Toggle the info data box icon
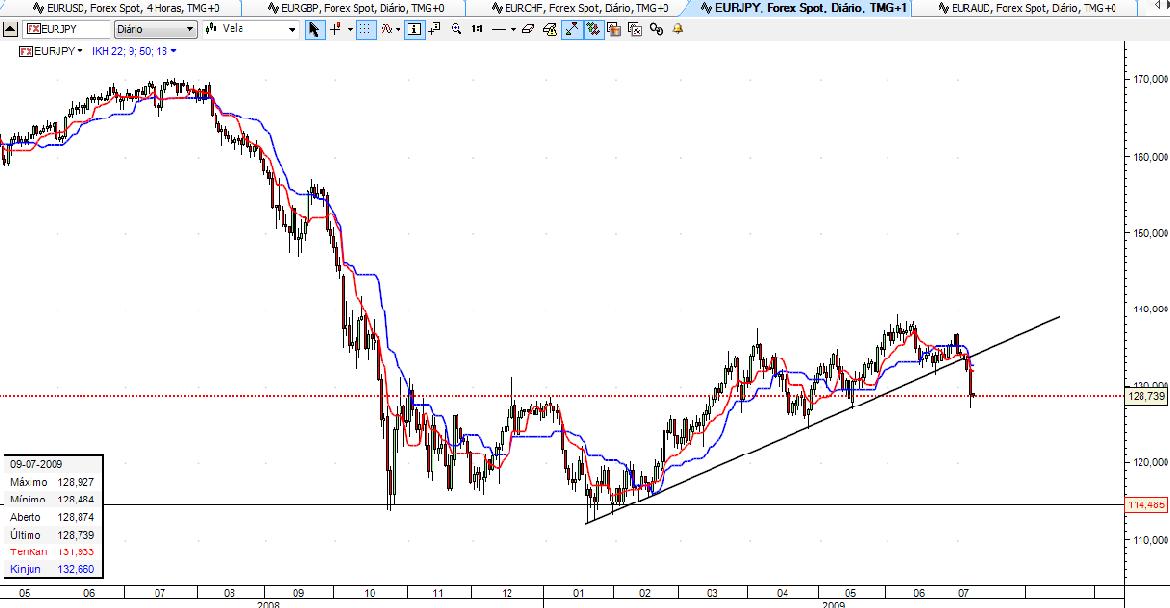Screen dimensions: 1170x608 pyautogui.click(x=414, y=29)
